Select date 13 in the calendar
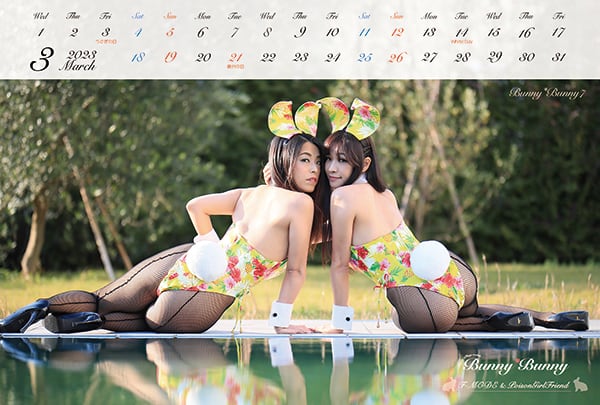Viewport: 600px width, 405px height. point(429,32)
